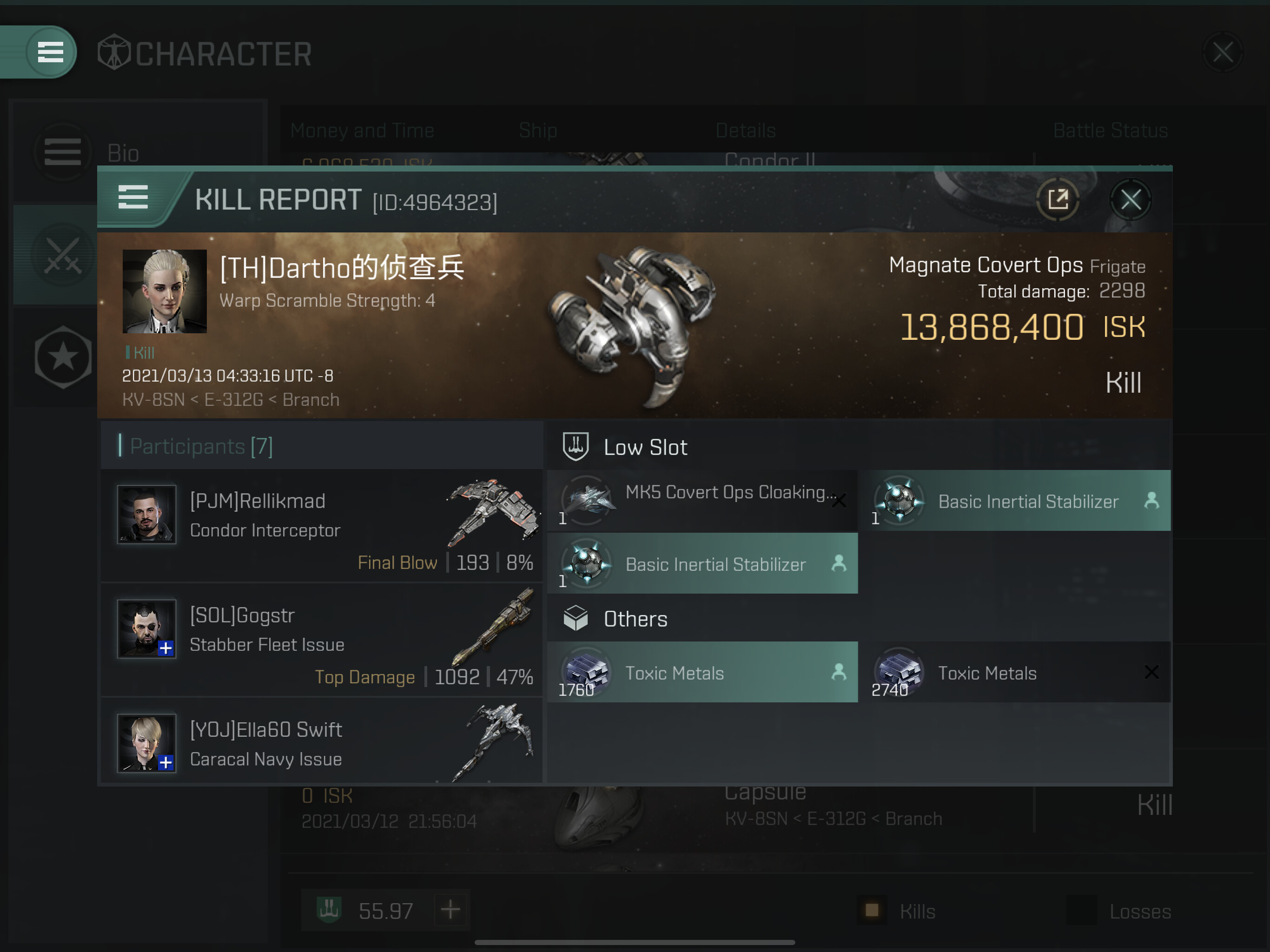Toggle the Losses filter checkbox
This screenshot has width=1270, height=952.
pos(1082,910)
